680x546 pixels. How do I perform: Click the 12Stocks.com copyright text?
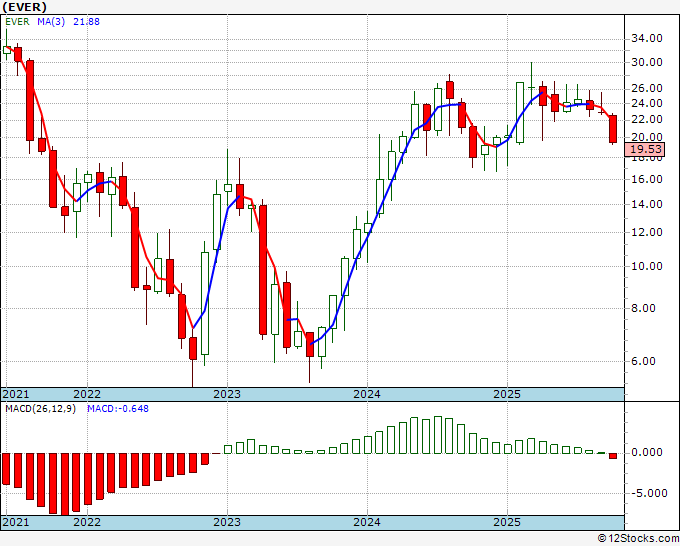pyautogui.click(x=638, y=538)
